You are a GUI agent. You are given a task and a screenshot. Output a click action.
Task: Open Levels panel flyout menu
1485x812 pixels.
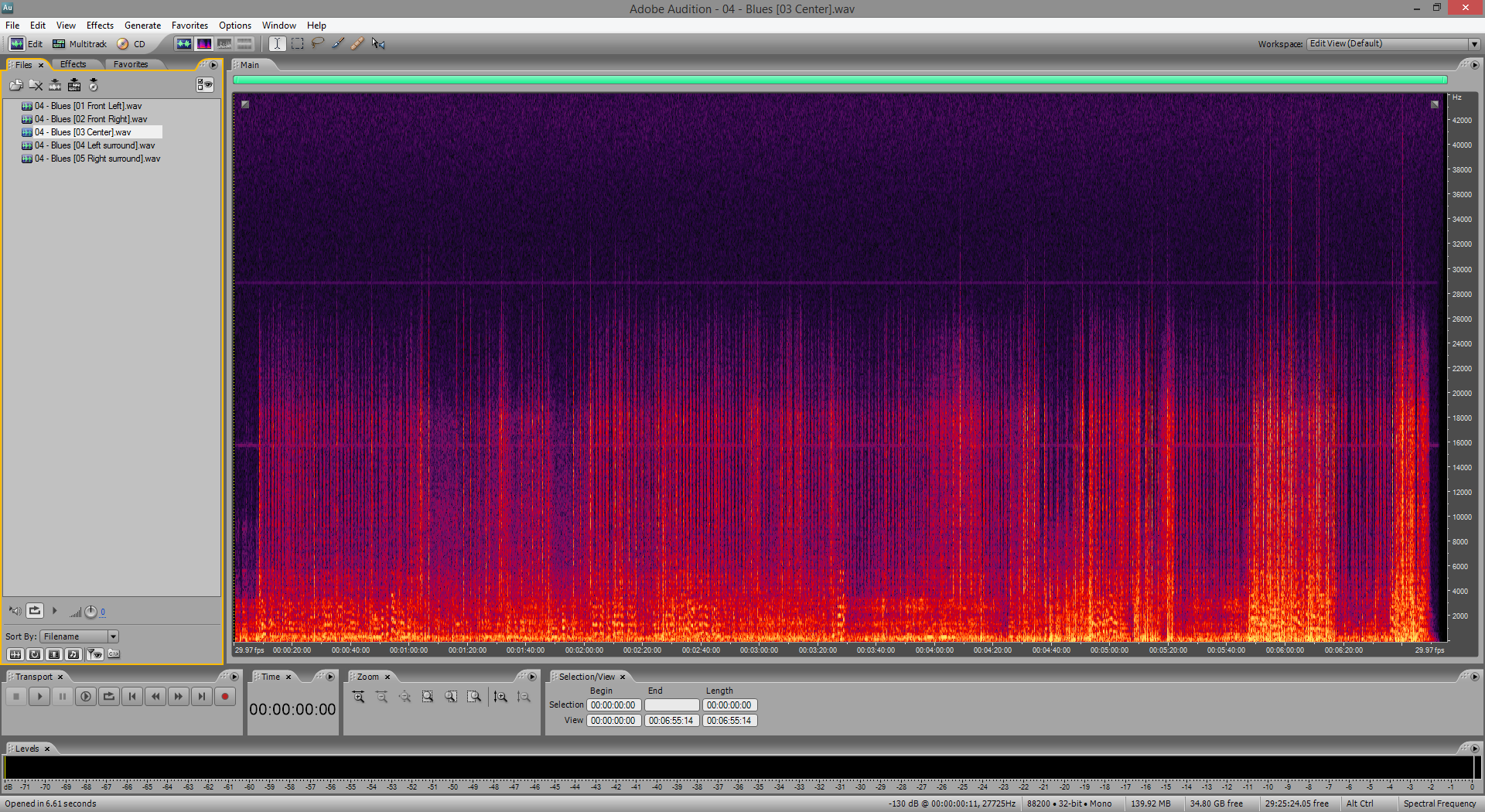click(x=1474, y=749)
